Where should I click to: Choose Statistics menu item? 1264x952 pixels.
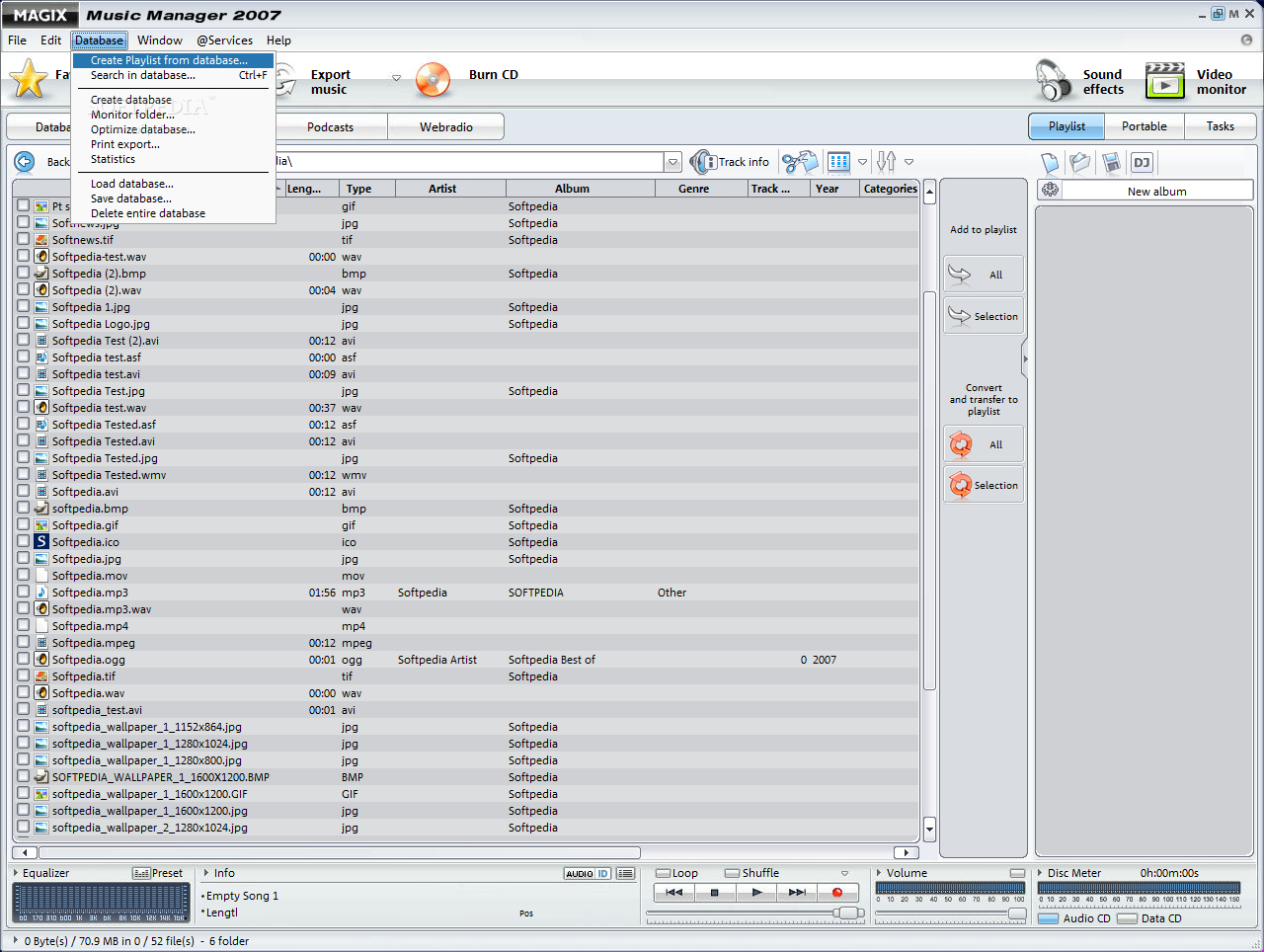[x=173, y=159]
